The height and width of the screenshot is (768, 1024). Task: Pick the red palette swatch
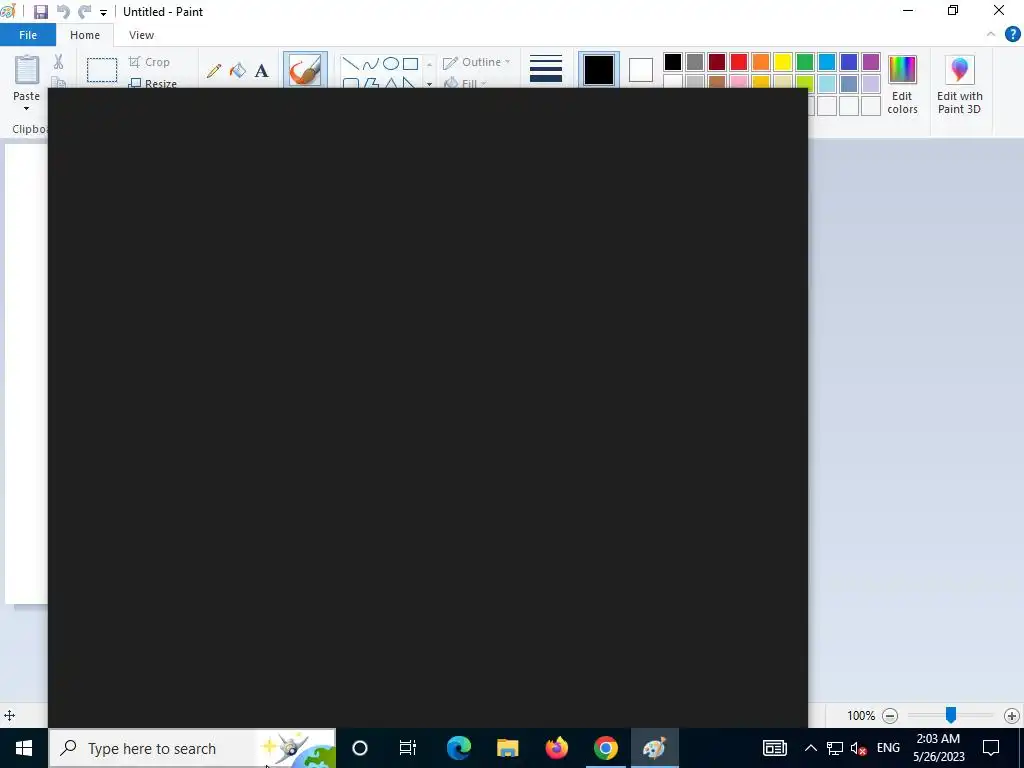739,62
